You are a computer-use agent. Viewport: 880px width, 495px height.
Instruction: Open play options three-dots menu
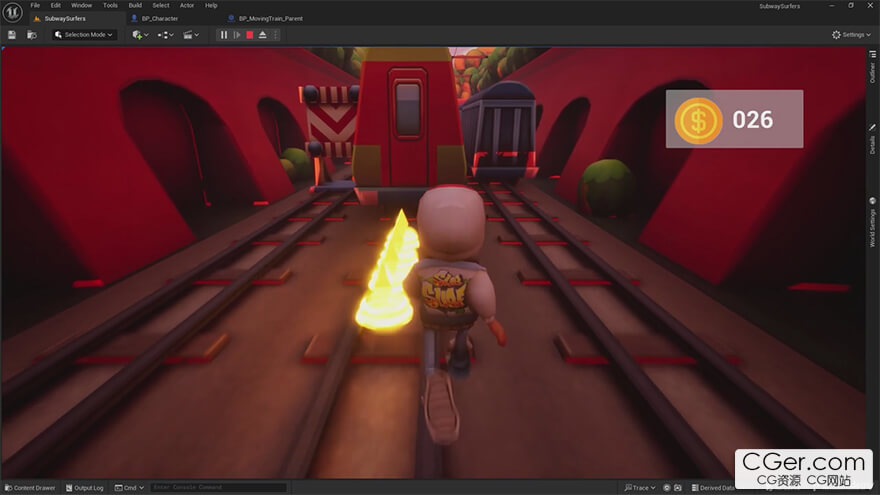coord(275,35)
